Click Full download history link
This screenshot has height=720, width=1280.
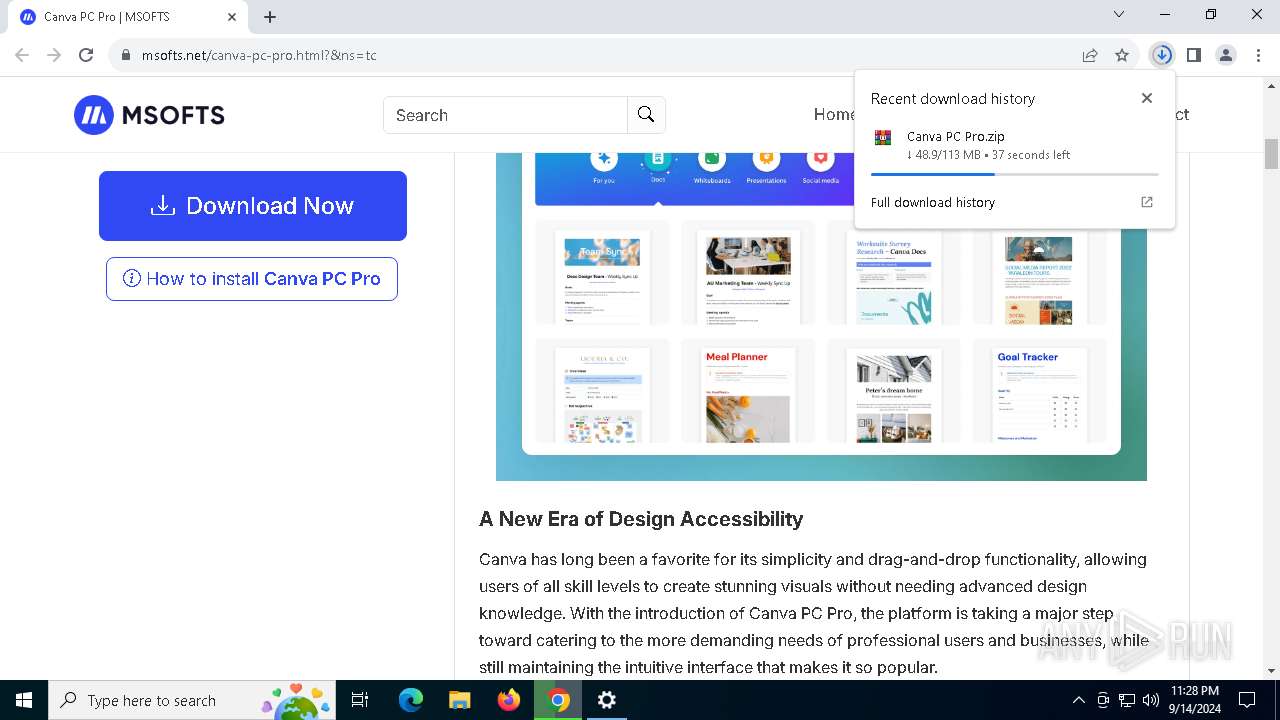click(x=933, y=202)
